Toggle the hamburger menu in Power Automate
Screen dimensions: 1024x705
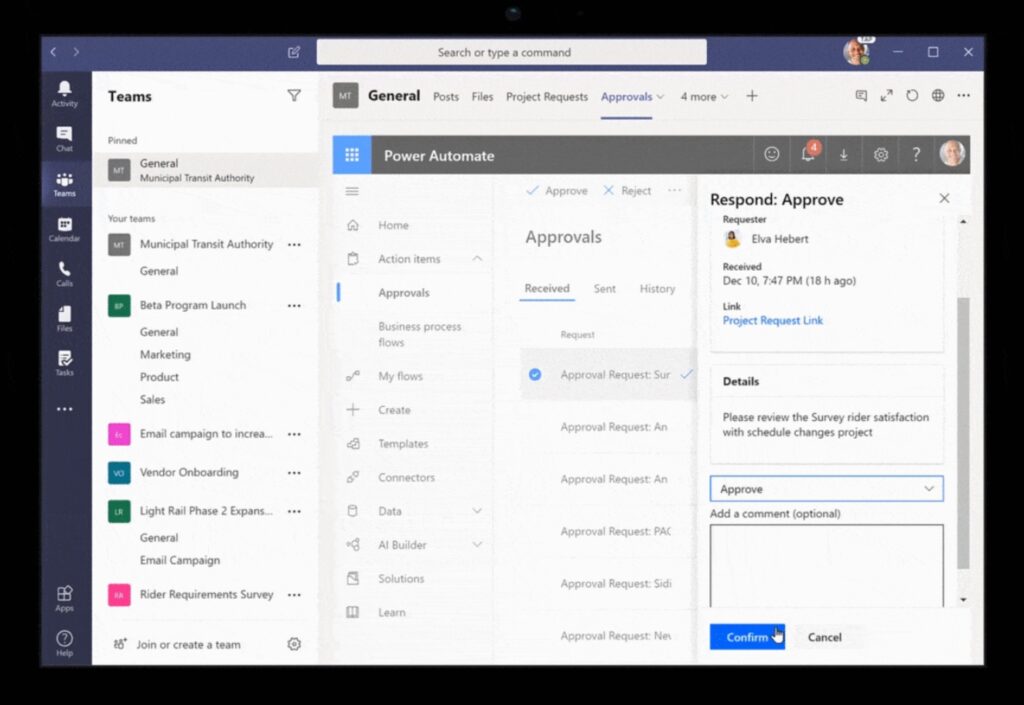coord(352,191)
